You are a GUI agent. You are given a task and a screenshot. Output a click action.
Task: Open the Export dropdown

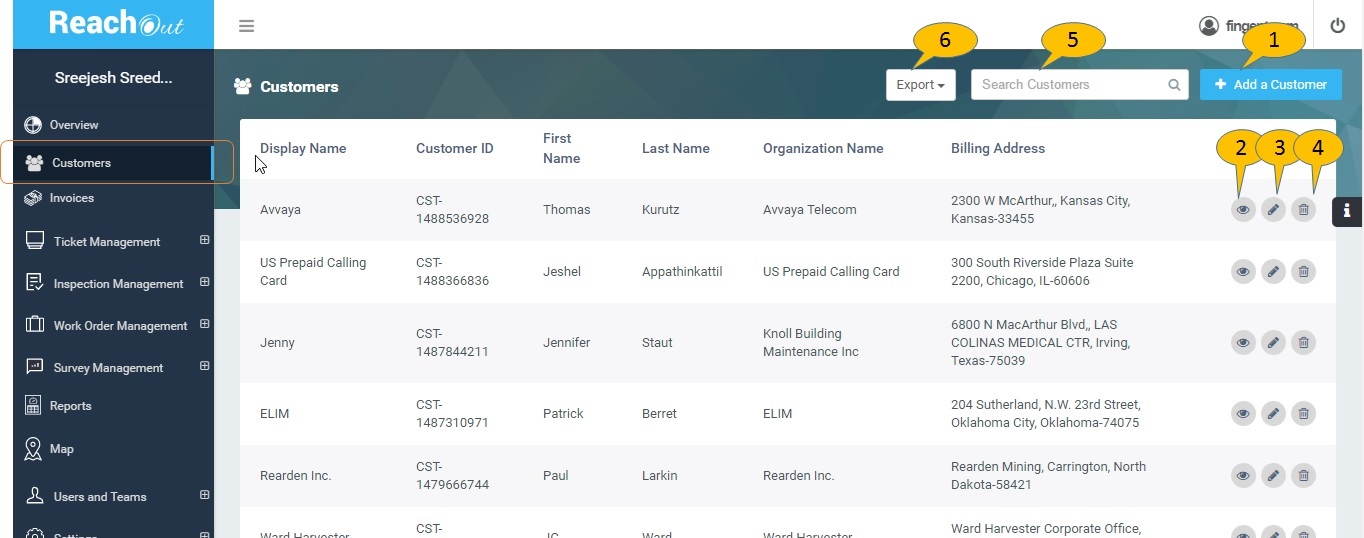pyautogui.click(x=920, y=85)
